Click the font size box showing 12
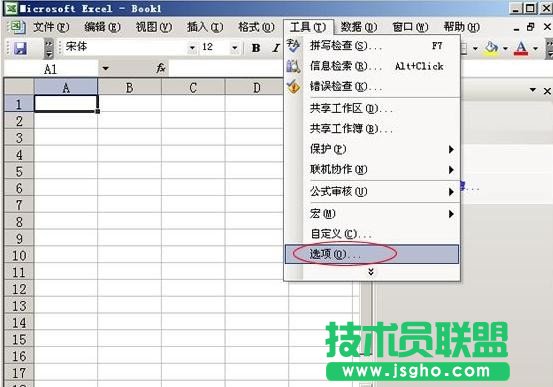Viewport: 553px width, 387px height. coord(214,47)
